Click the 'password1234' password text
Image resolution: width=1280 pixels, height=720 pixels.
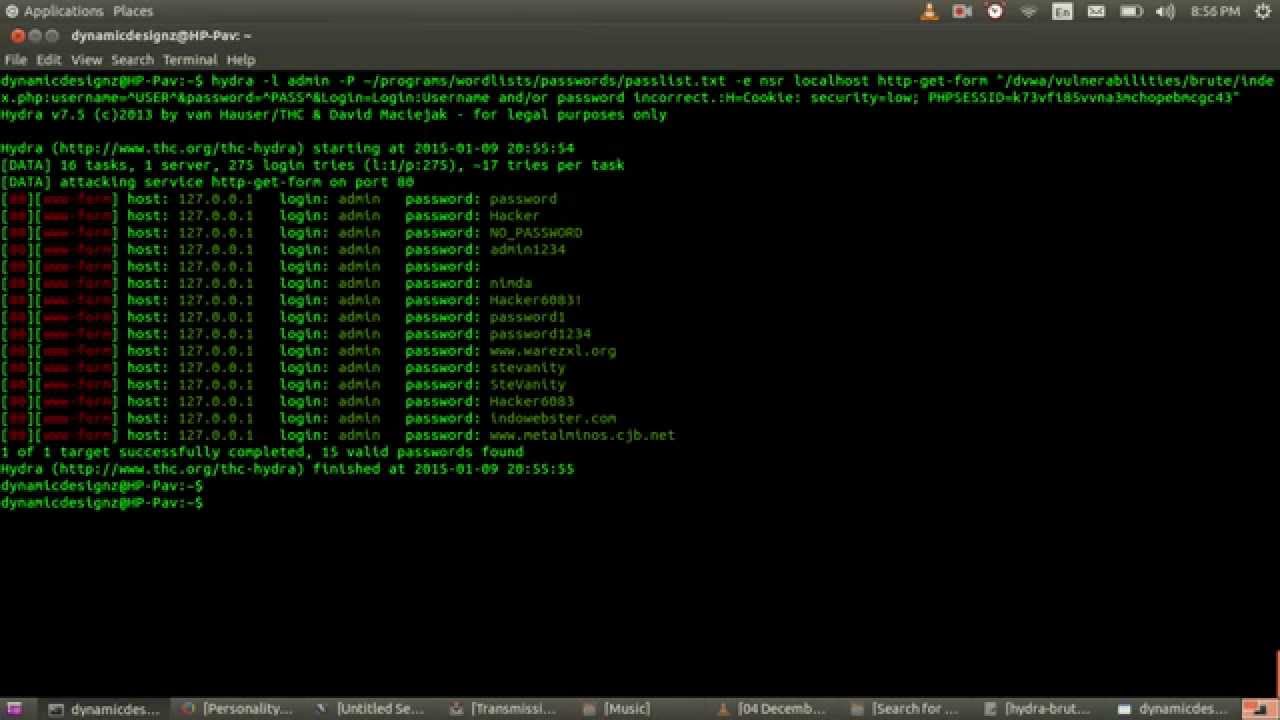click(x=540, y=334)
